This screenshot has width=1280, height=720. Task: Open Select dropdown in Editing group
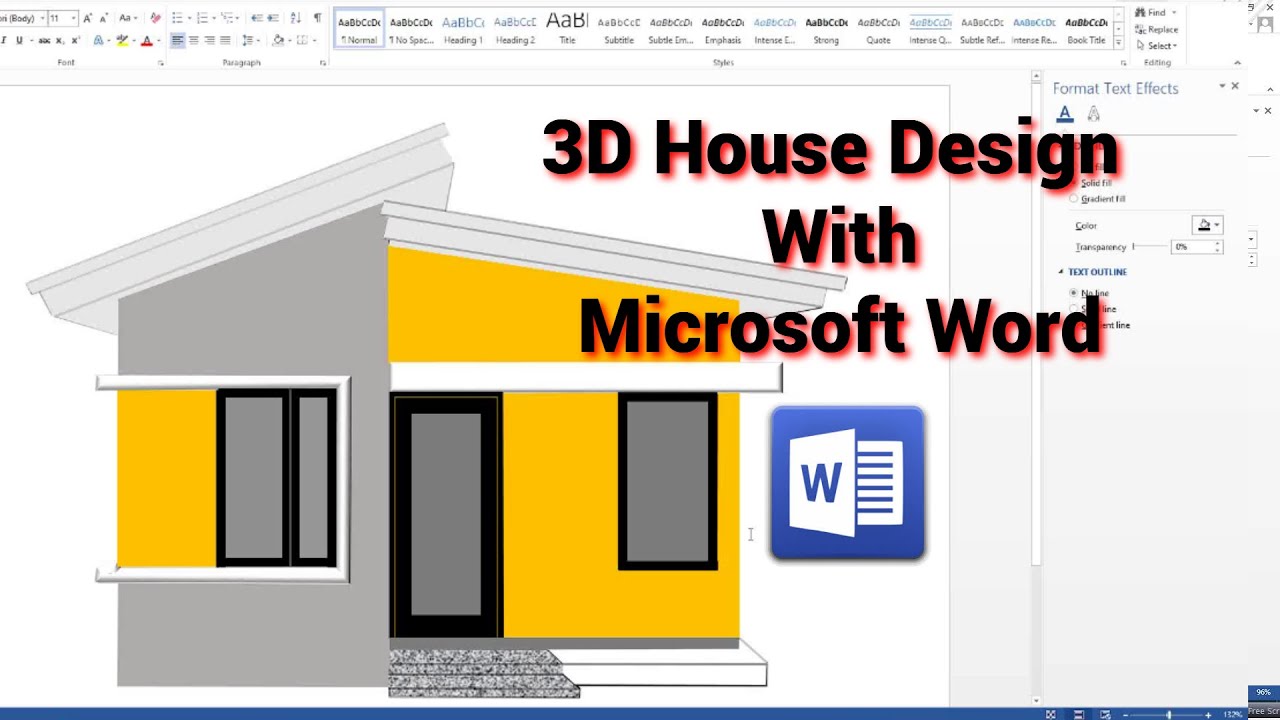tap(1158, 45)
